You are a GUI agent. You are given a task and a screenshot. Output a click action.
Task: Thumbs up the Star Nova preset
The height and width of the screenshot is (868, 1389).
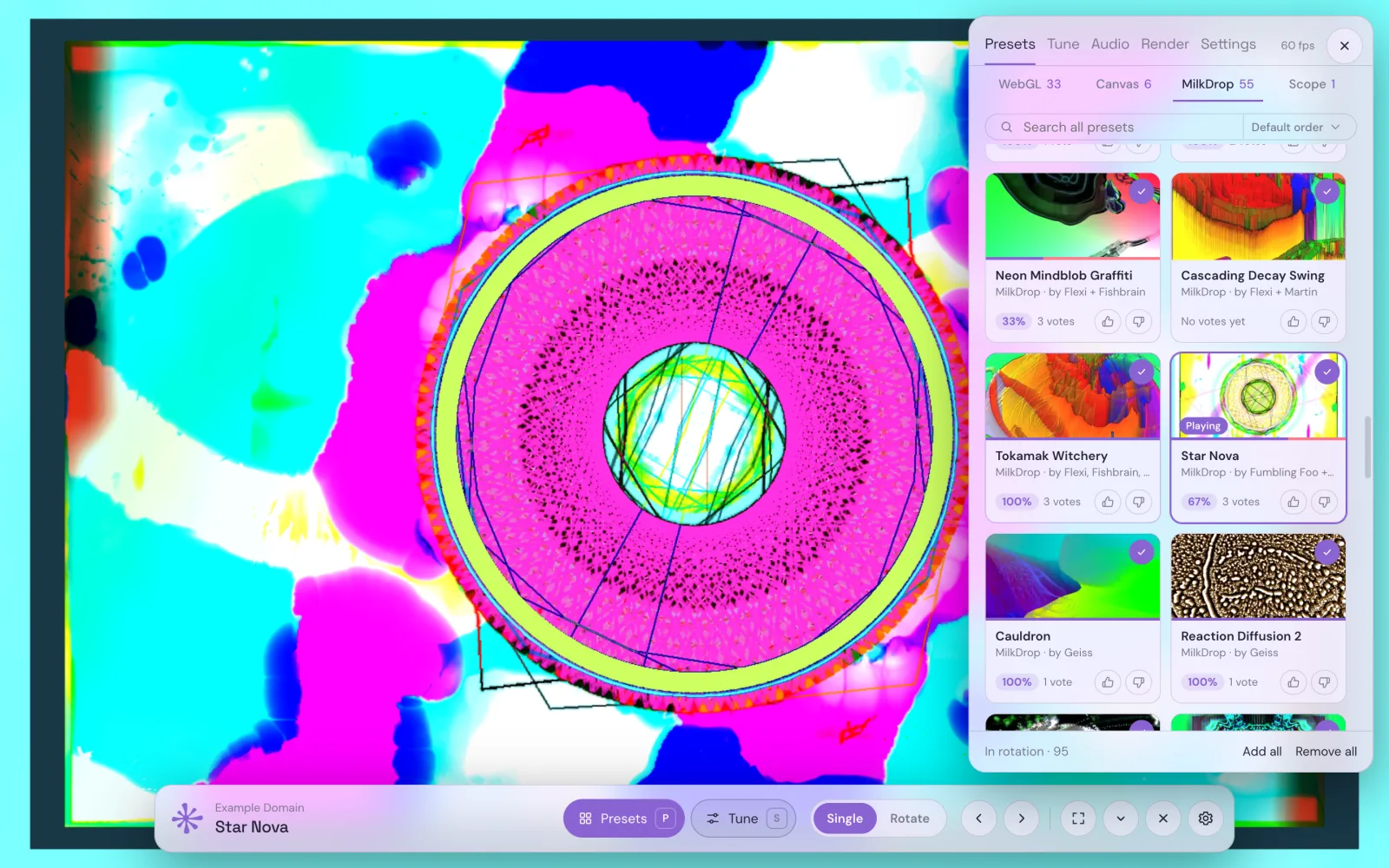(1294, 502)
